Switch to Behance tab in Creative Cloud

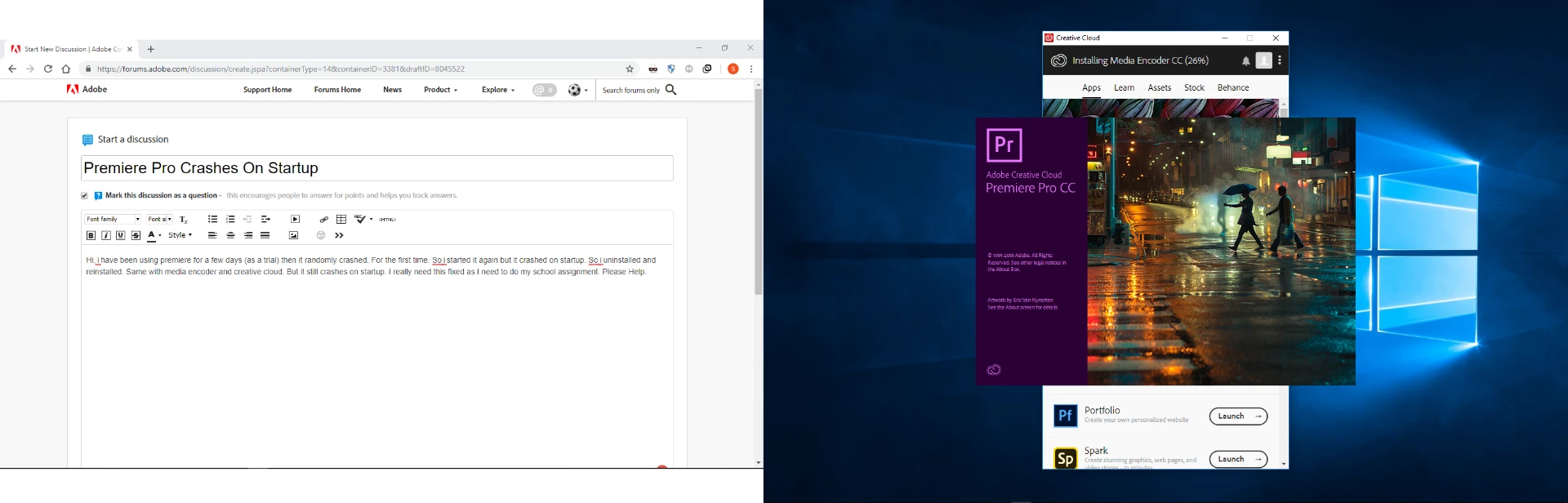click(1233, 88)
